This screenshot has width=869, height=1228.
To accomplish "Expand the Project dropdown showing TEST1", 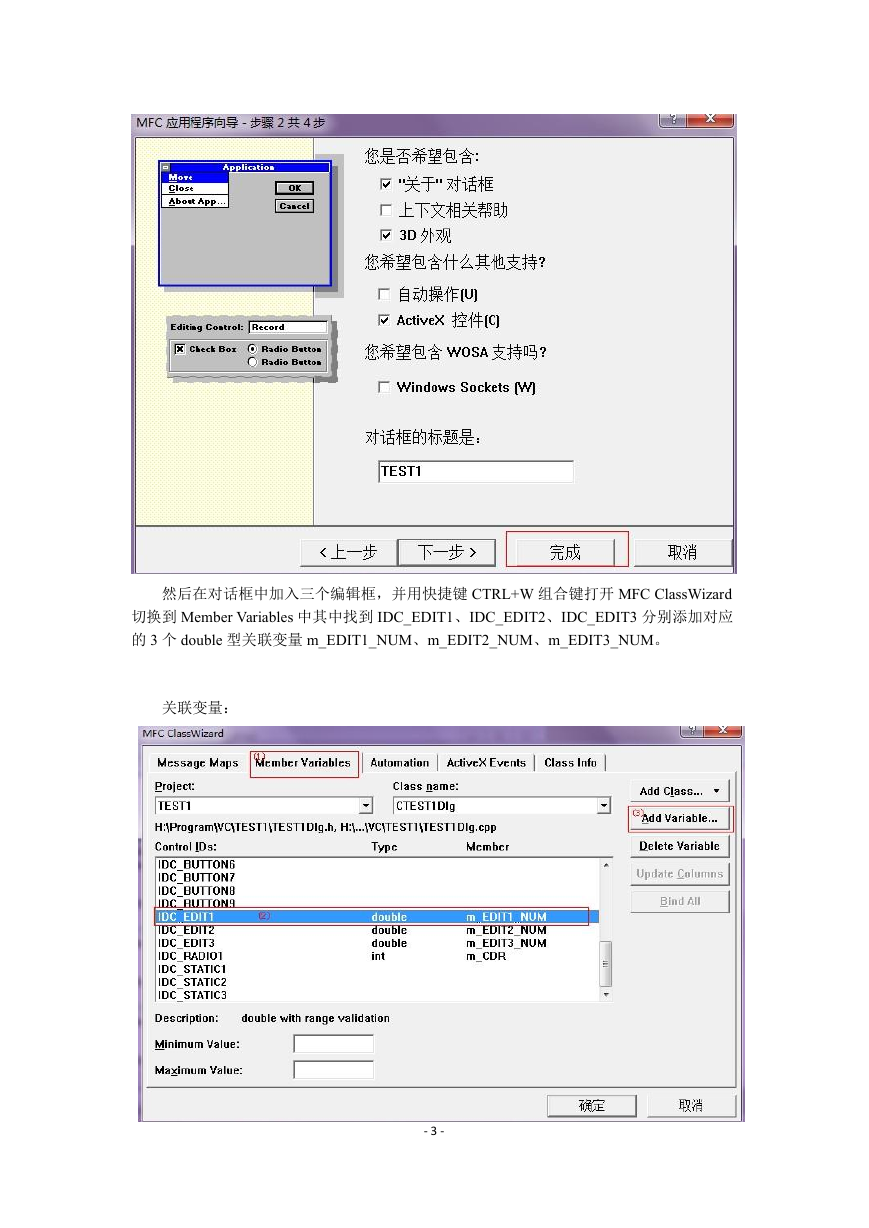I will (366, 806).
